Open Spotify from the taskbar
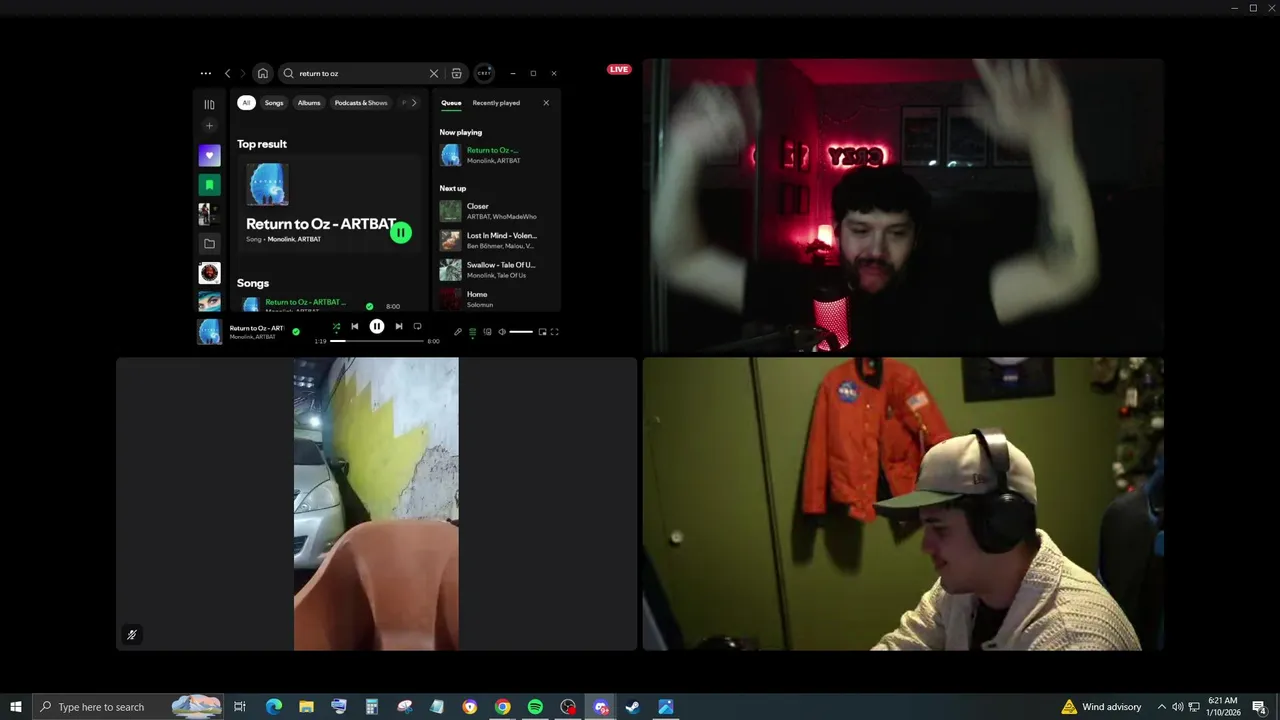Image resolution: width=1280 pixels, height=720 pixels. 535,707
